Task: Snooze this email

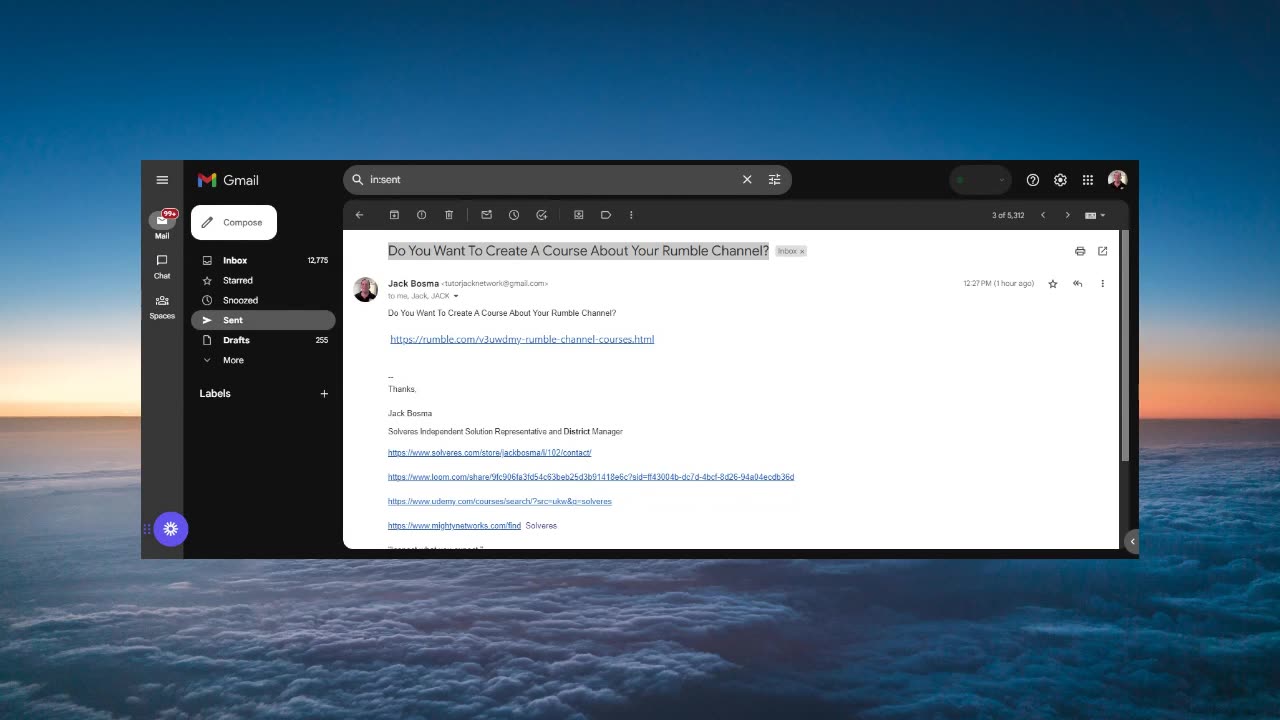Action: [x=514, y=215]
